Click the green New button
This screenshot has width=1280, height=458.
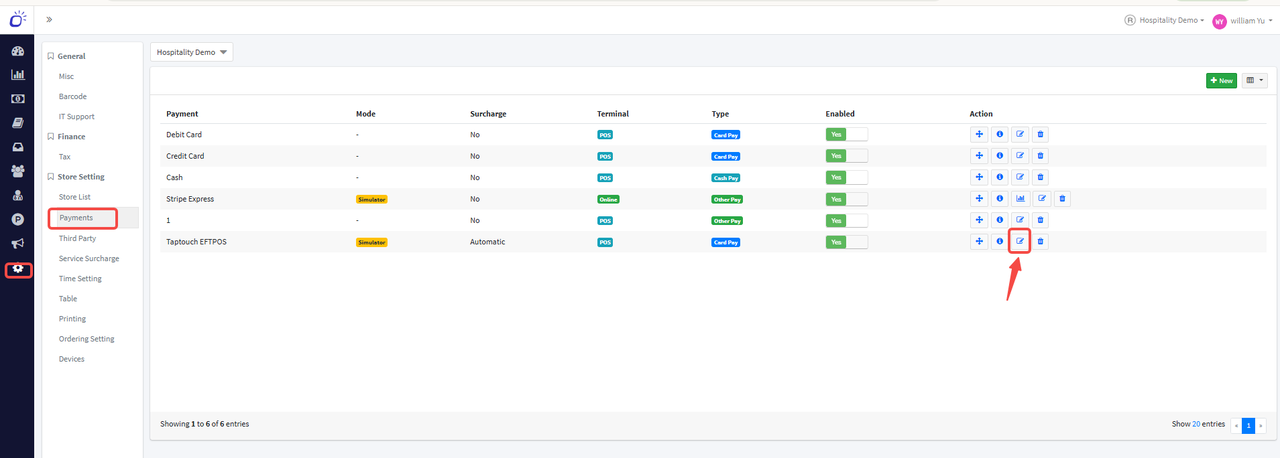point(1221,80)
